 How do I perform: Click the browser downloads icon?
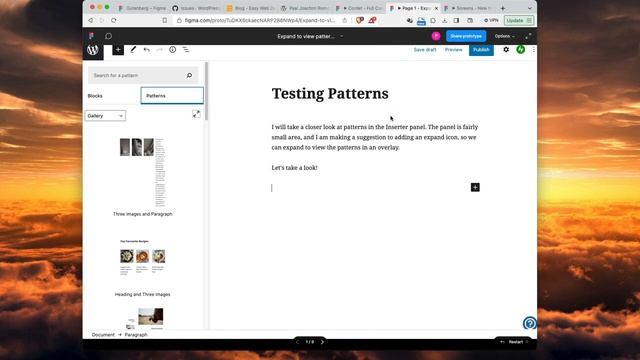(444, 20)
